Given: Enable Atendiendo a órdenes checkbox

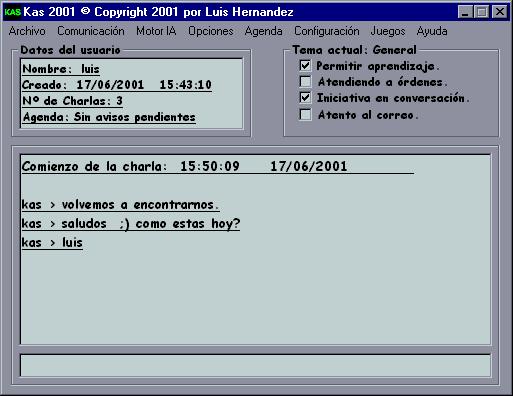Looking at the screenshot, I should point(305,82).
